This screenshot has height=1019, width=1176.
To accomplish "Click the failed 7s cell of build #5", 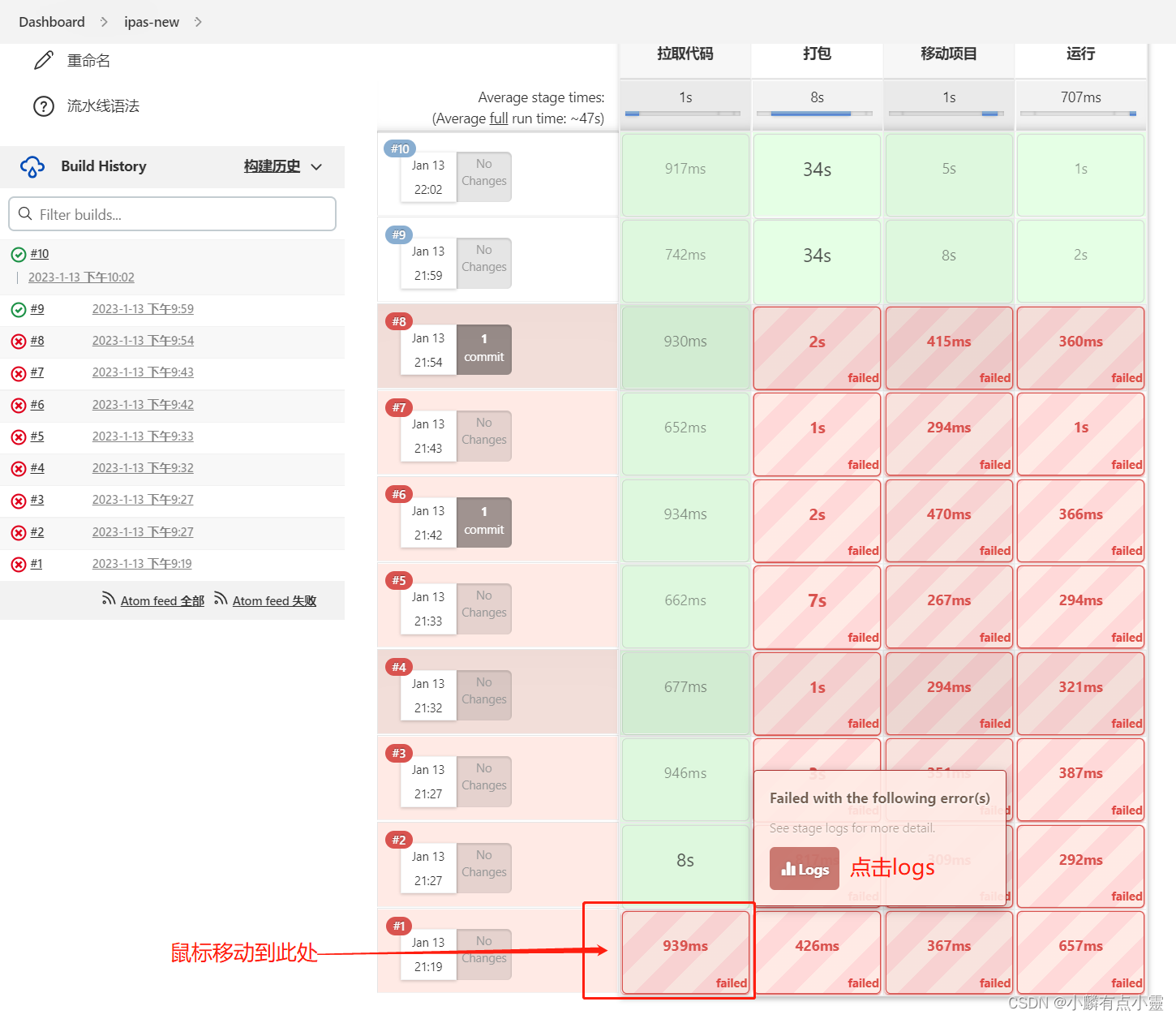I will click(817, 607).
